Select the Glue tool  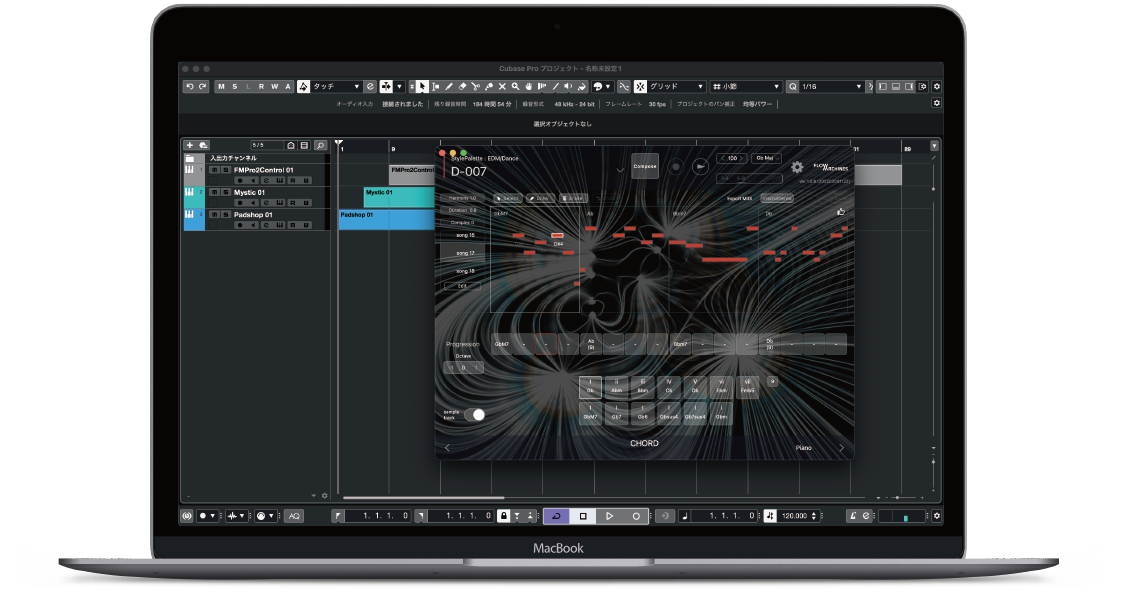489,87
